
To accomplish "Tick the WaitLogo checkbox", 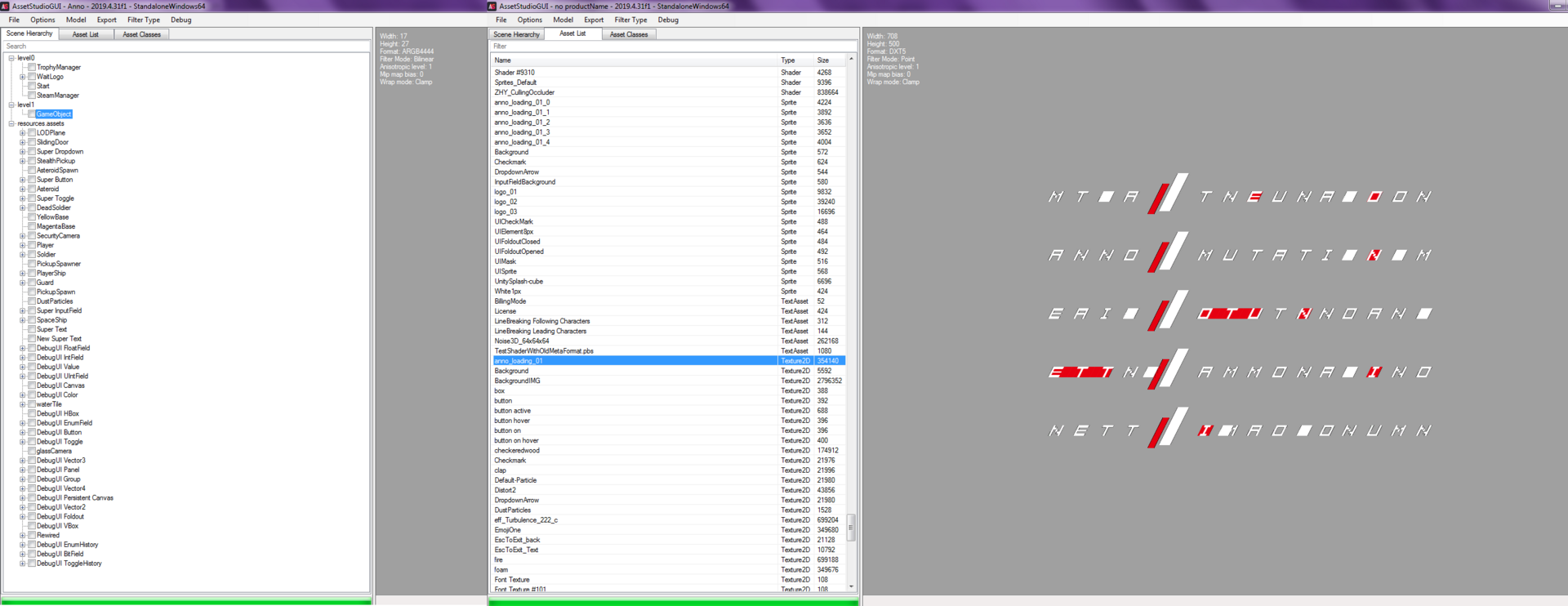I will tap(32, 77).
